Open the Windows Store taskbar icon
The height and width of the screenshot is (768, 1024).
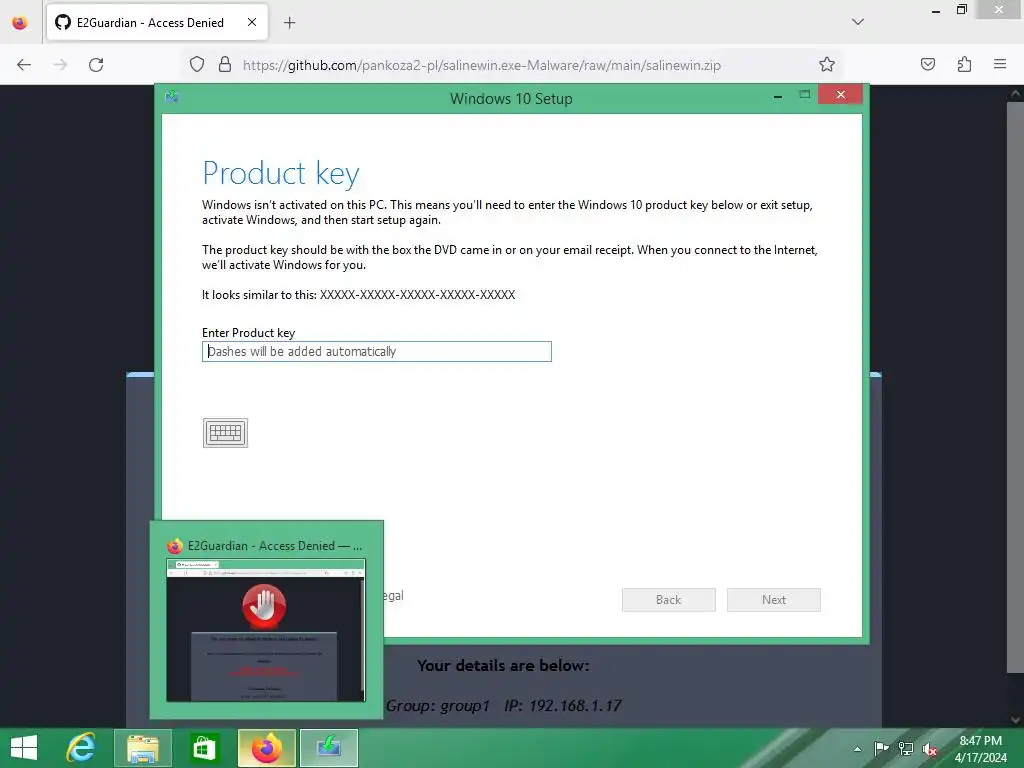[x=204, y=748]
